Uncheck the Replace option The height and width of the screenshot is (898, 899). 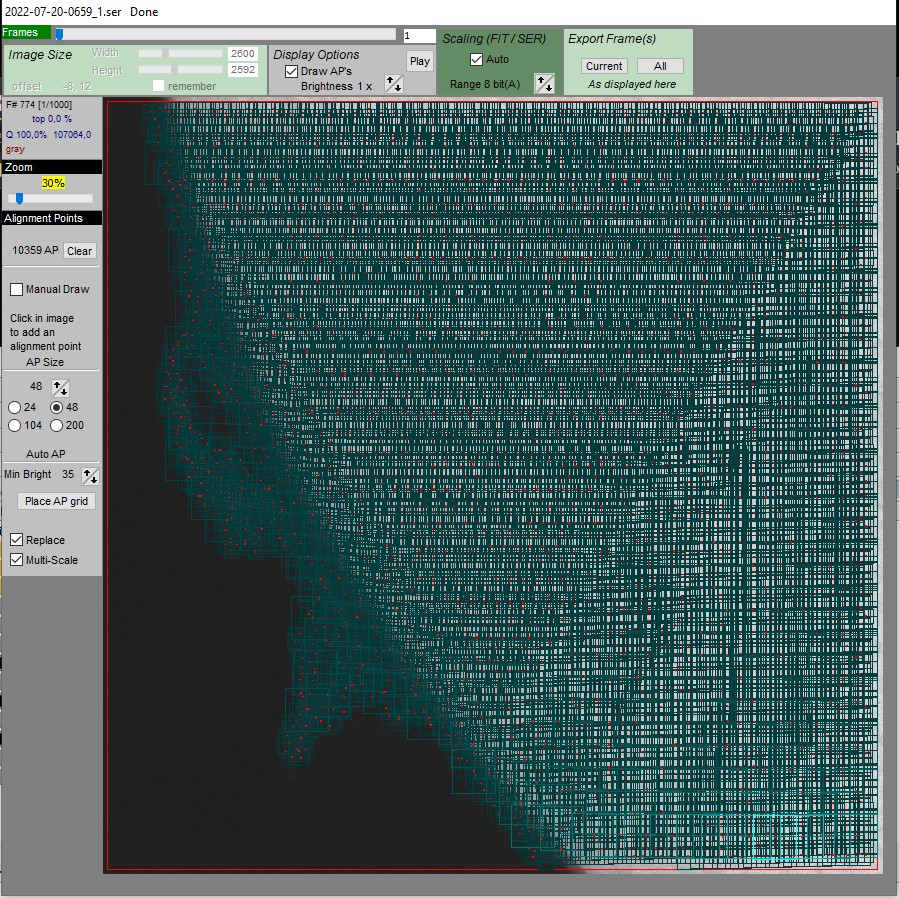(16, 540)
